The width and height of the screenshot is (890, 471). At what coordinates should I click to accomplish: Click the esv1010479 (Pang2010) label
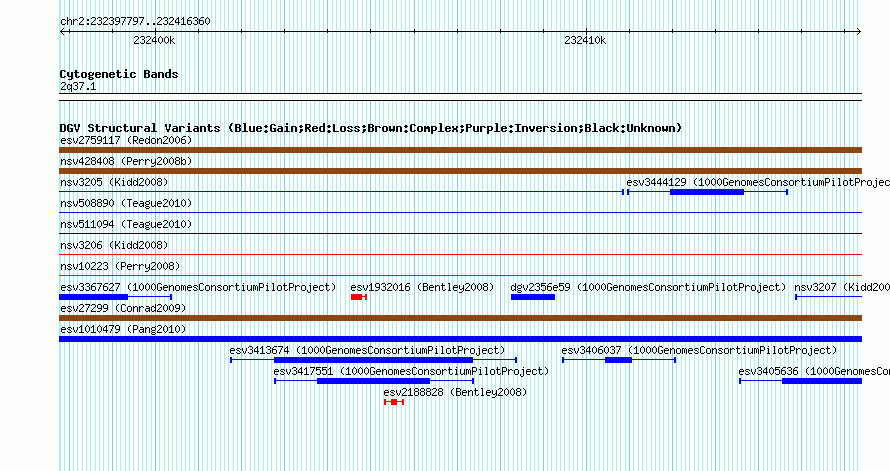(x=123, y=329)
